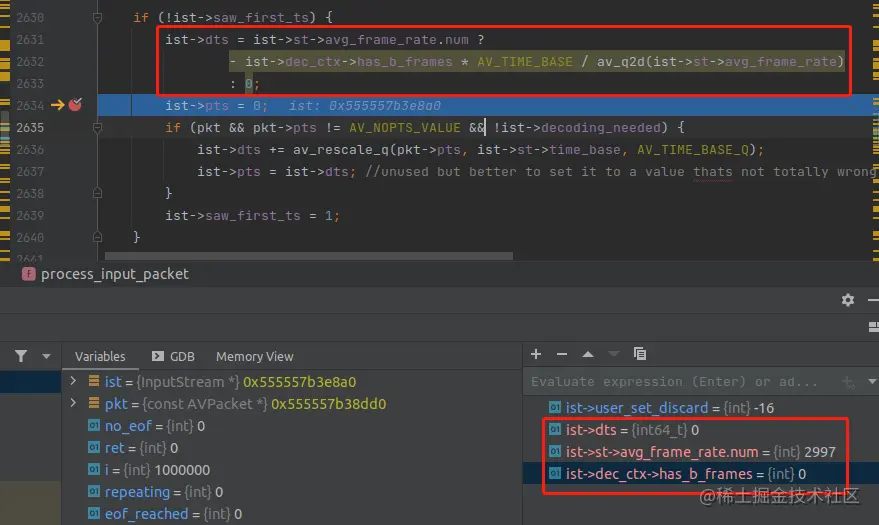Click the int icon beside ist->dts watch

click(555, 429)
